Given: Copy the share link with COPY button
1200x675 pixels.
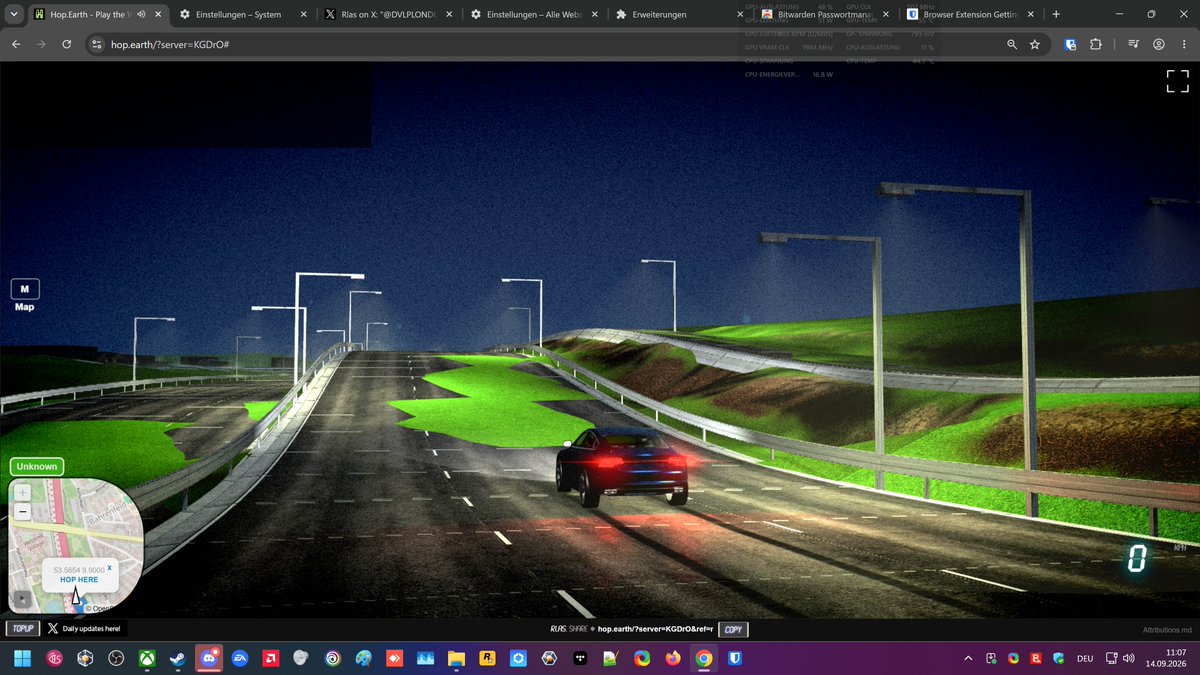Looking at the screenshot, I should pyautogui.click(x=733, y=630).
